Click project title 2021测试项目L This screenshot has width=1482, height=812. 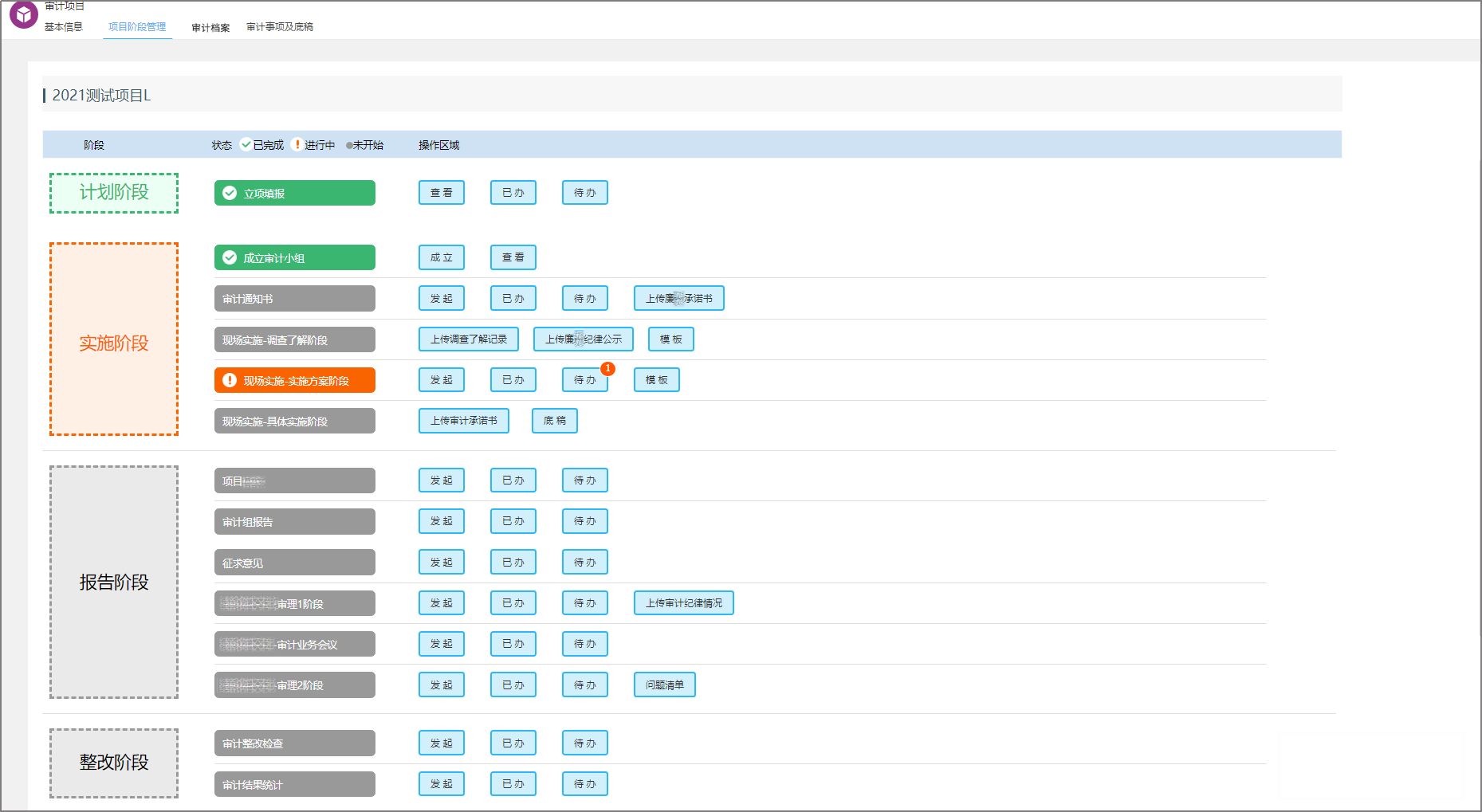click(x=101, y=95)
